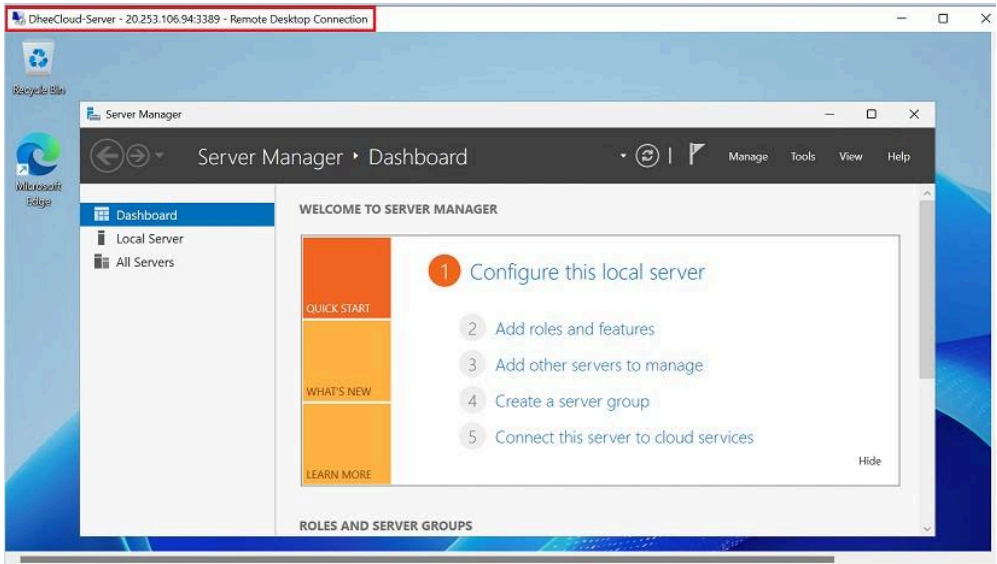
Task: Click Connect this server to cloud services
Action: tap(624, 437)
